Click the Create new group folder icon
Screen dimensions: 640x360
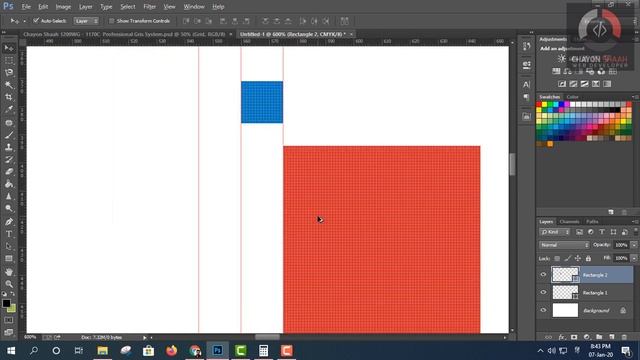pyautogui.click(x=599, y=337)
